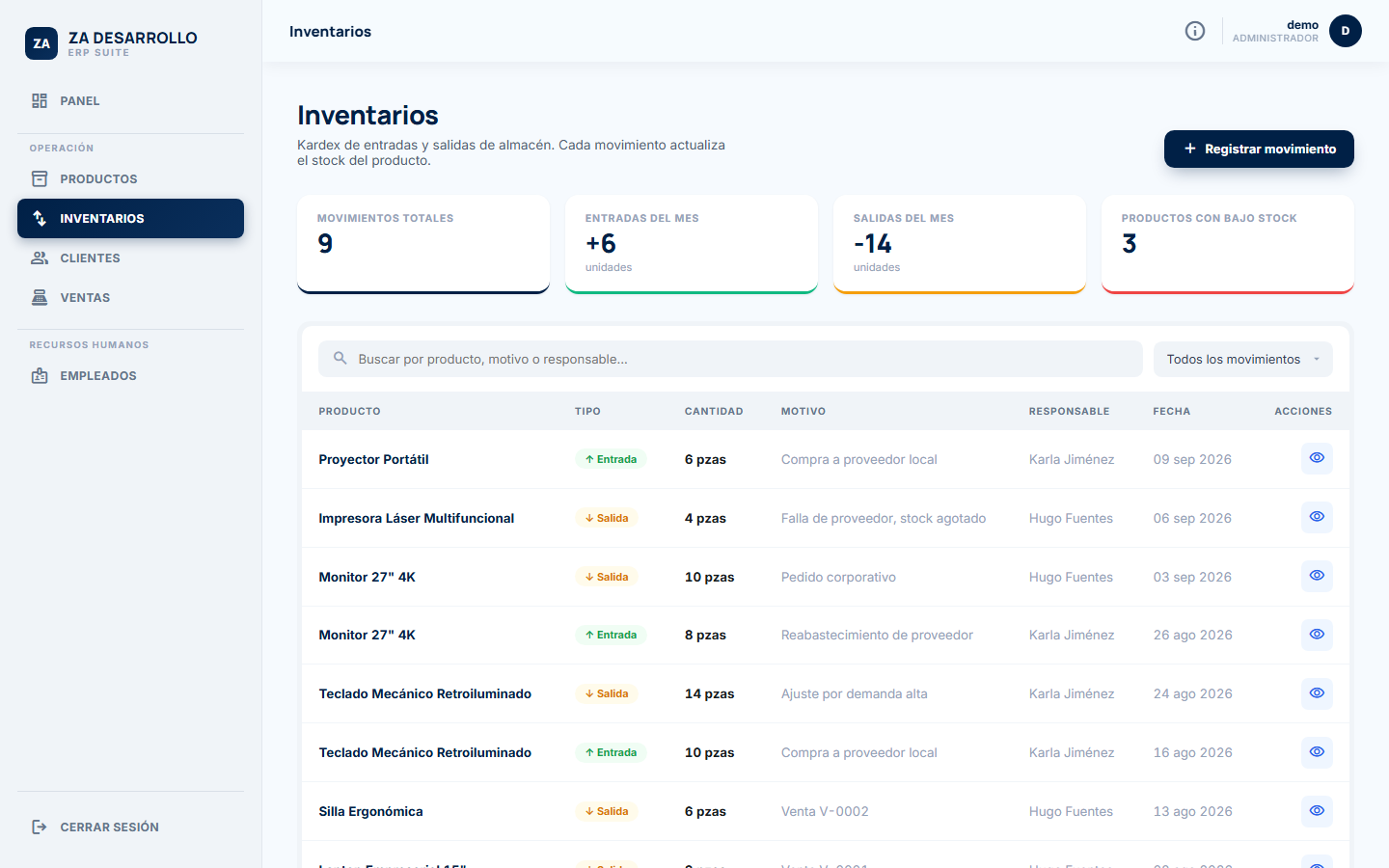The image size is (1389, 868).
Task: Open Productos section
Action: point(130,178)
